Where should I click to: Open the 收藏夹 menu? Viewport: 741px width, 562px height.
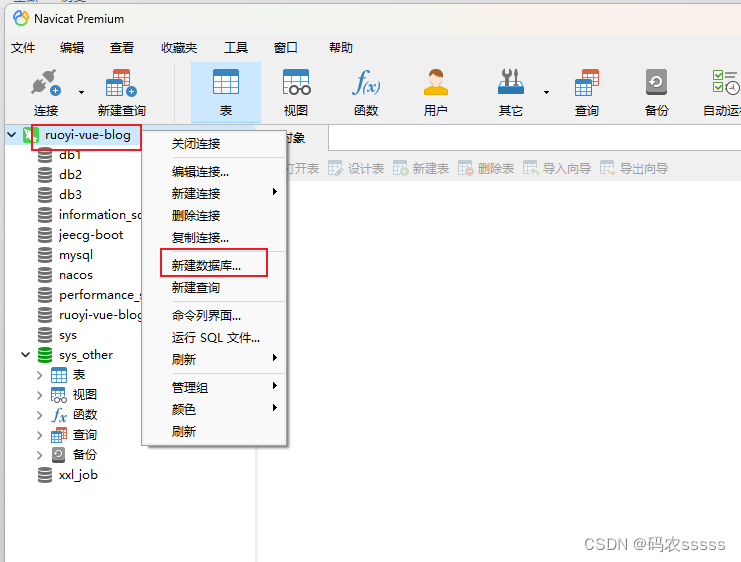pyautogui.click(x=179, y=48)
